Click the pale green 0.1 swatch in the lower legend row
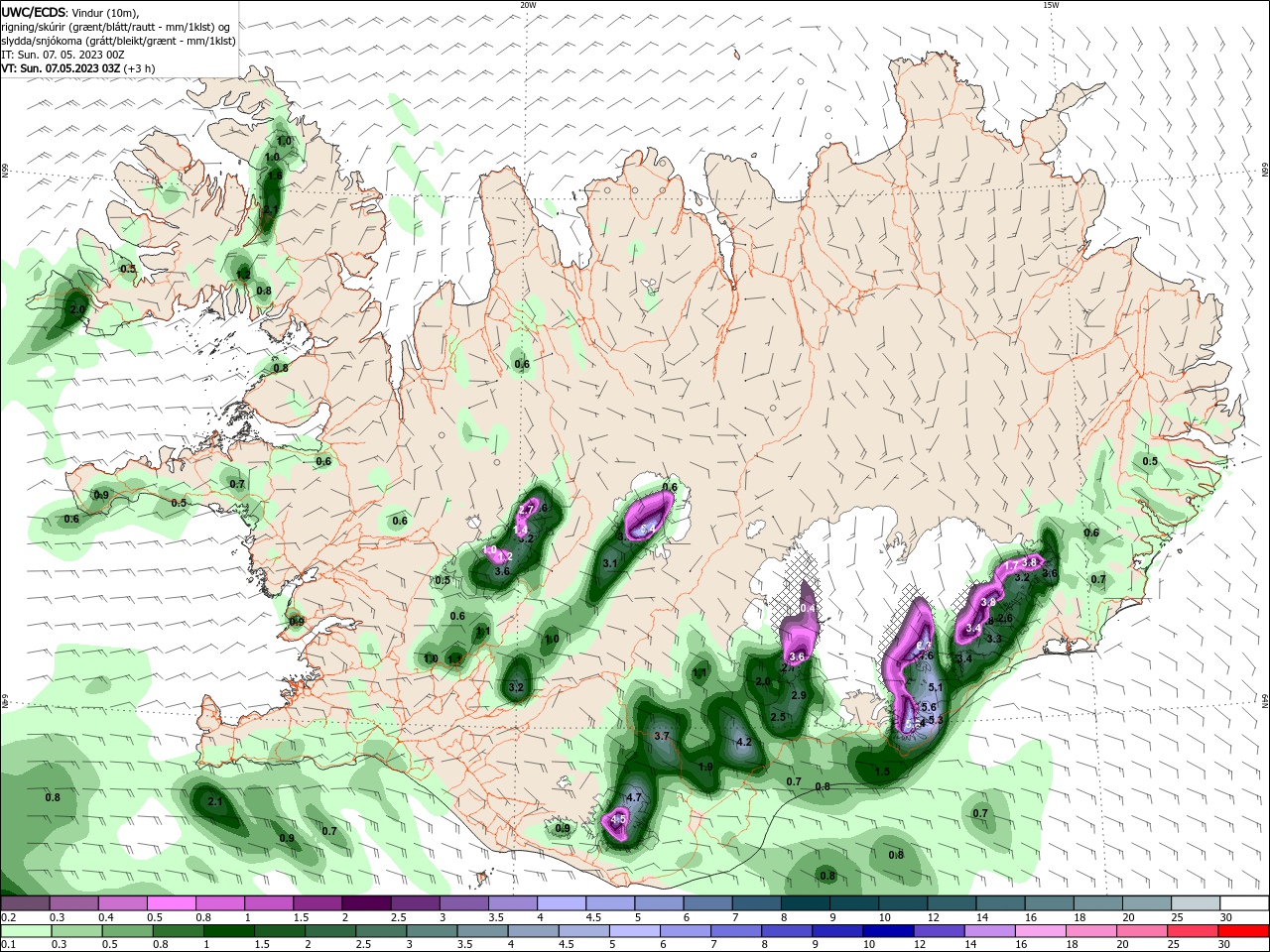1270x952 pixels. 25,930
